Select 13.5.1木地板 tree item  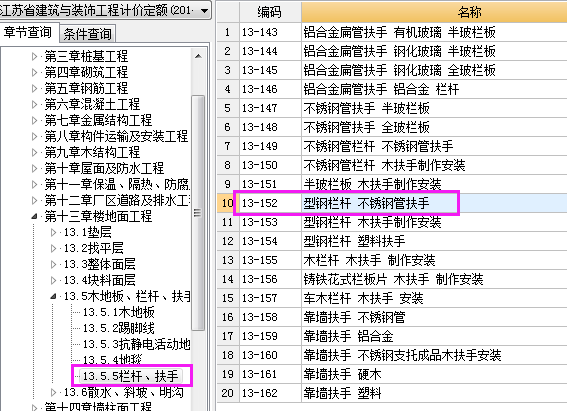pyautogui.click(x=119, y=312)
